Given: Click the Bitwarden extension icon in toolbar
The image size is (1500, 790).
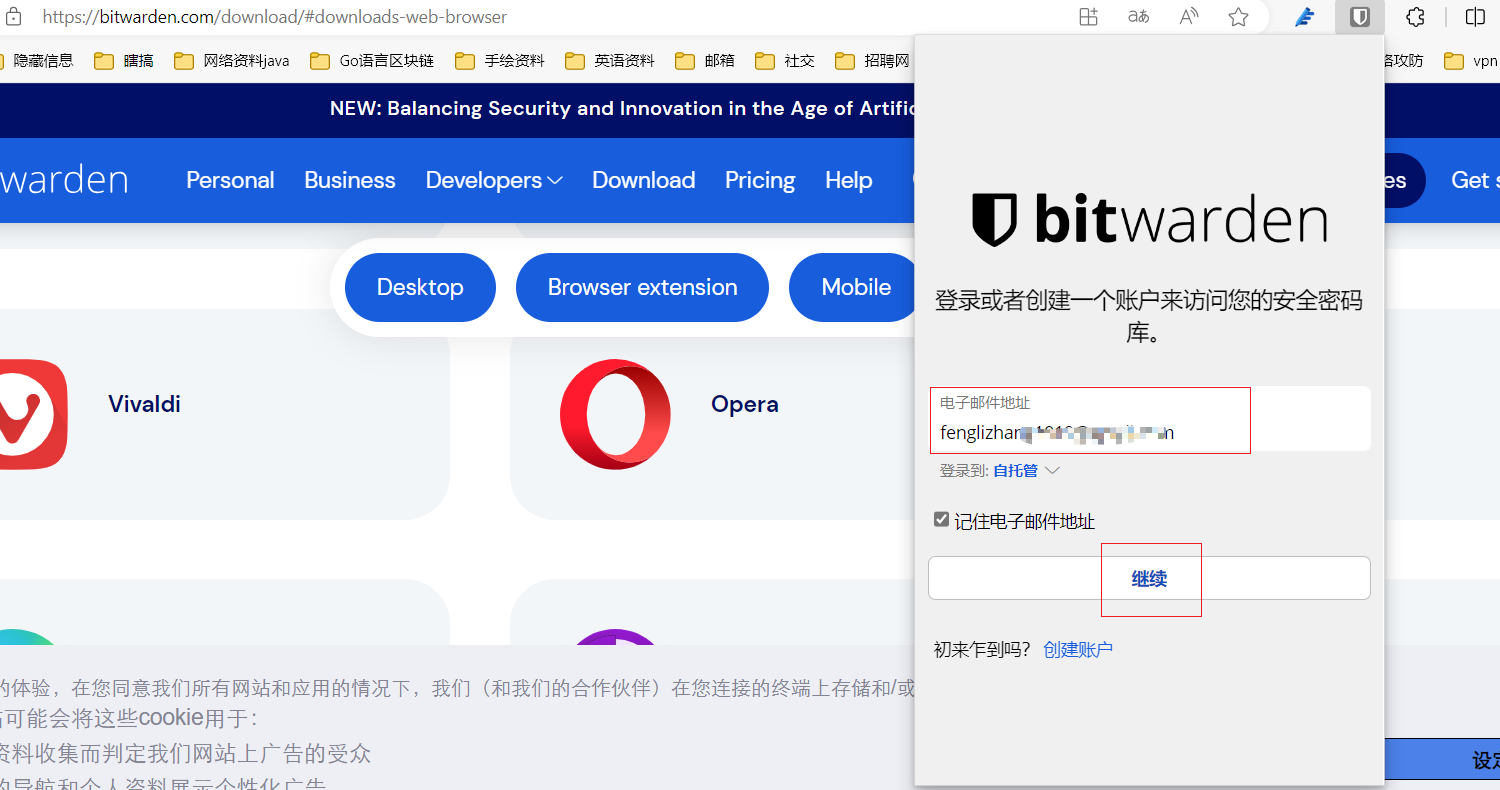Looking at the screenshot, I should [x=1359, y=17].
